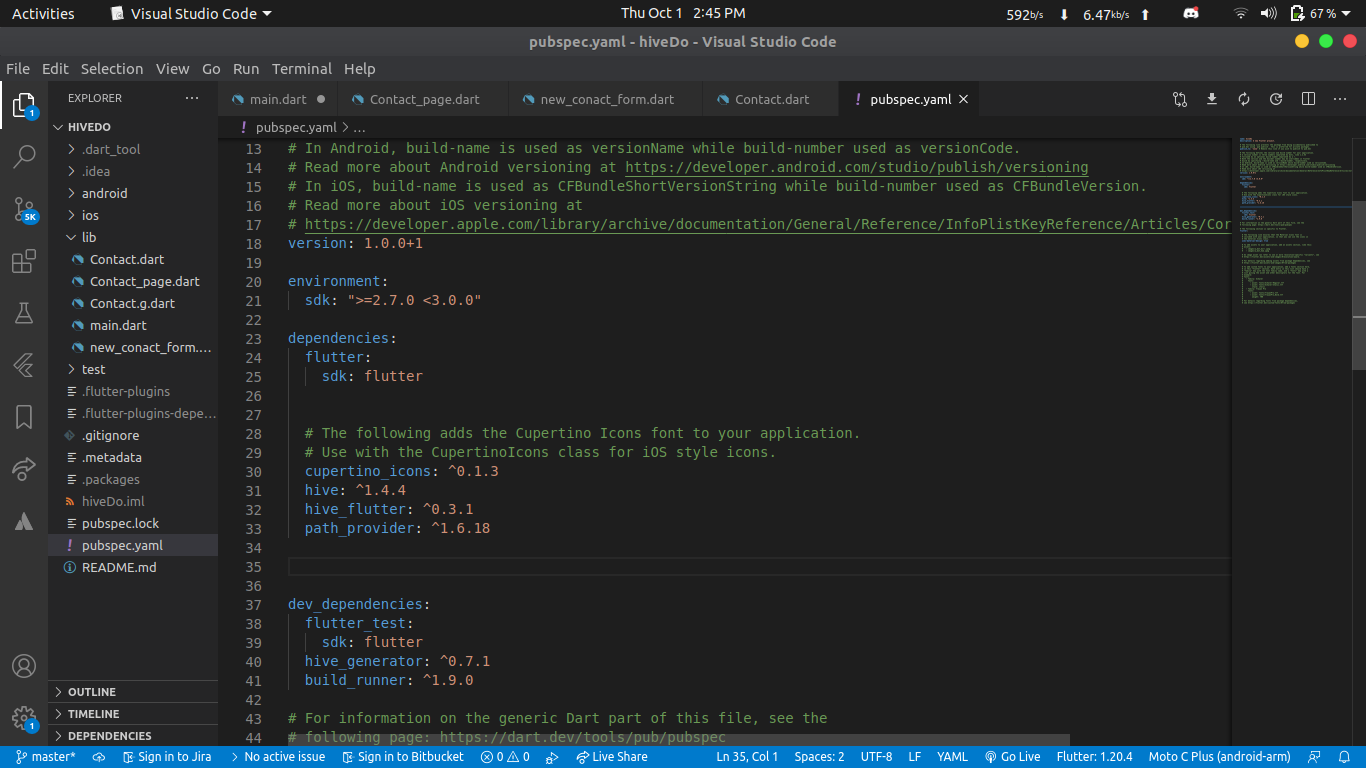Open notifications bell in status bar
The image size is (1366, 768).
pos(1345,757)
